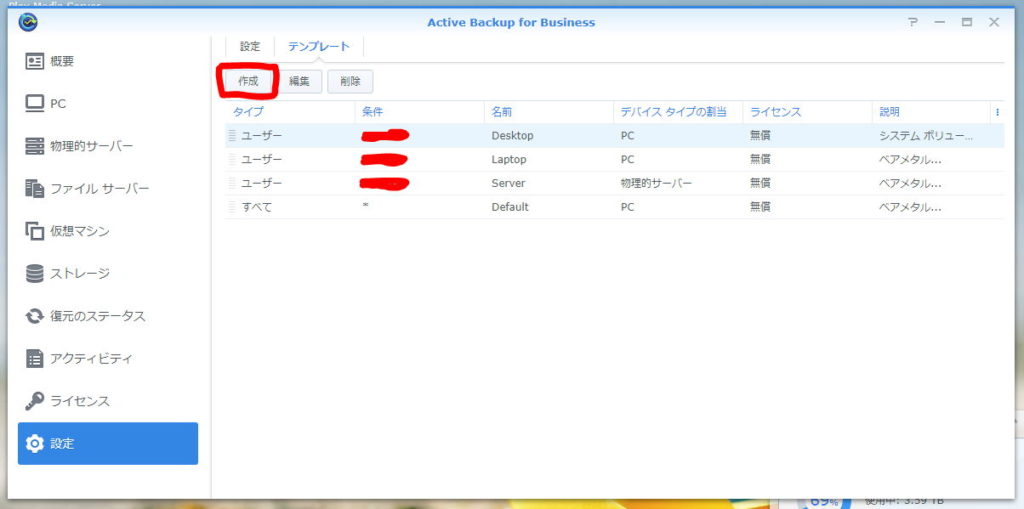The image size is (1024, 509).
Task: Open ファイル サーバー icon in sidebar
Action: [34, 188]
